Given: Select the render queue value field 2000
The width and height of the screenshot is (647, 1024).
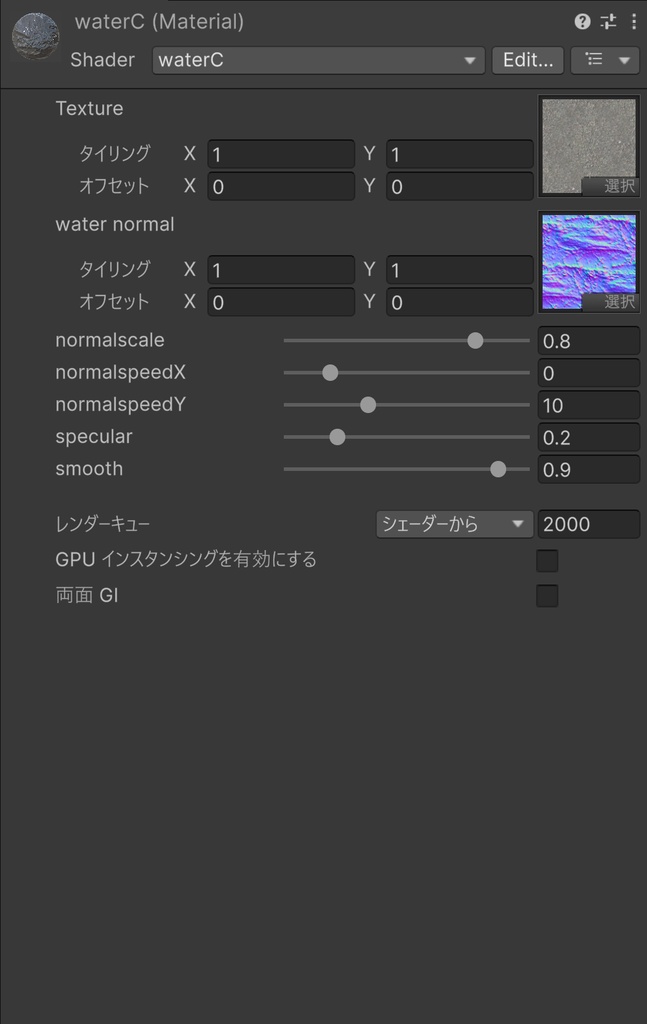Looking at the screenshot, I should pos(588,523).
